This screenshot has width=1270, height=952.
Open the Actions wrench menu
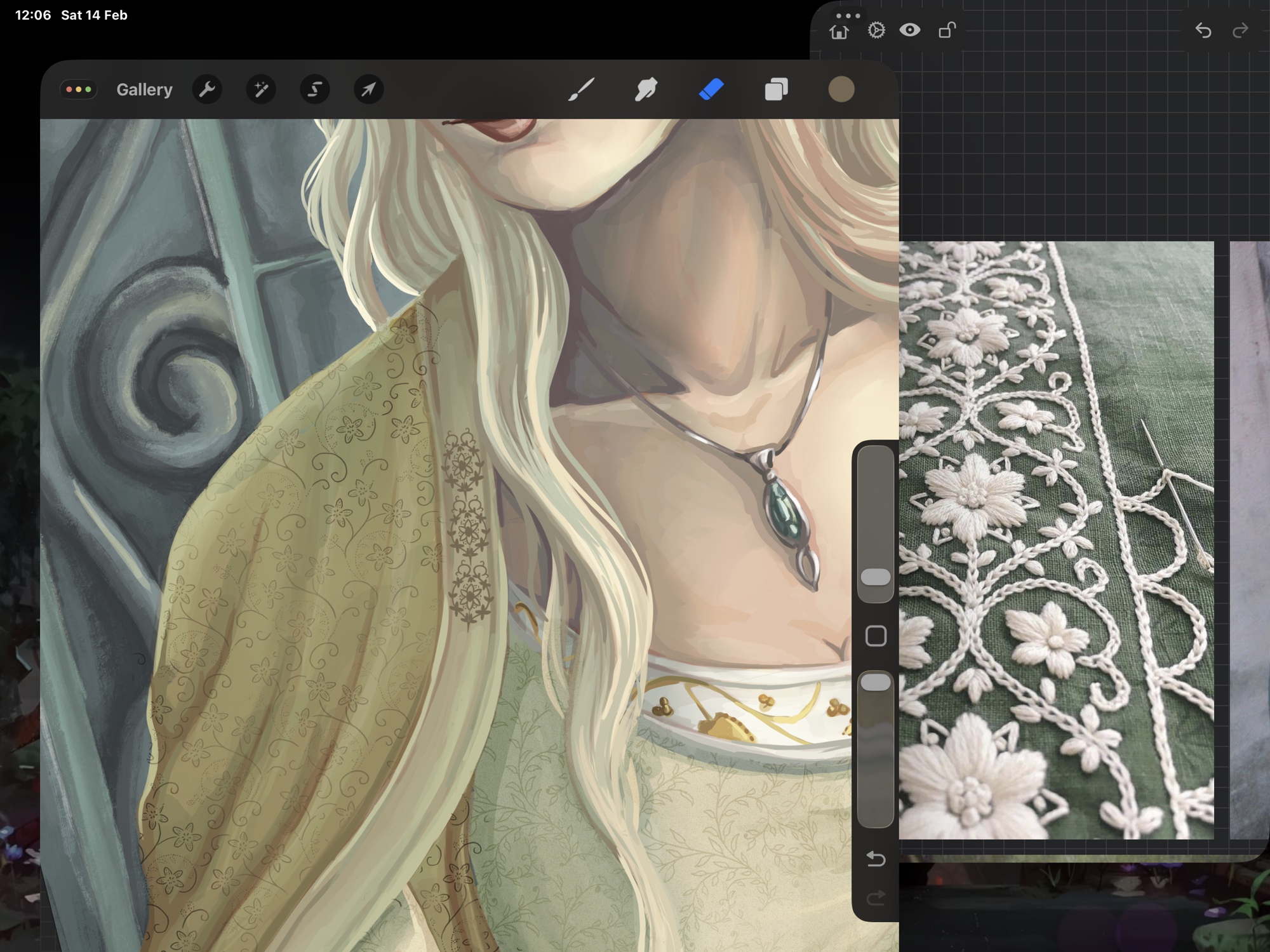tap(207, 90)
